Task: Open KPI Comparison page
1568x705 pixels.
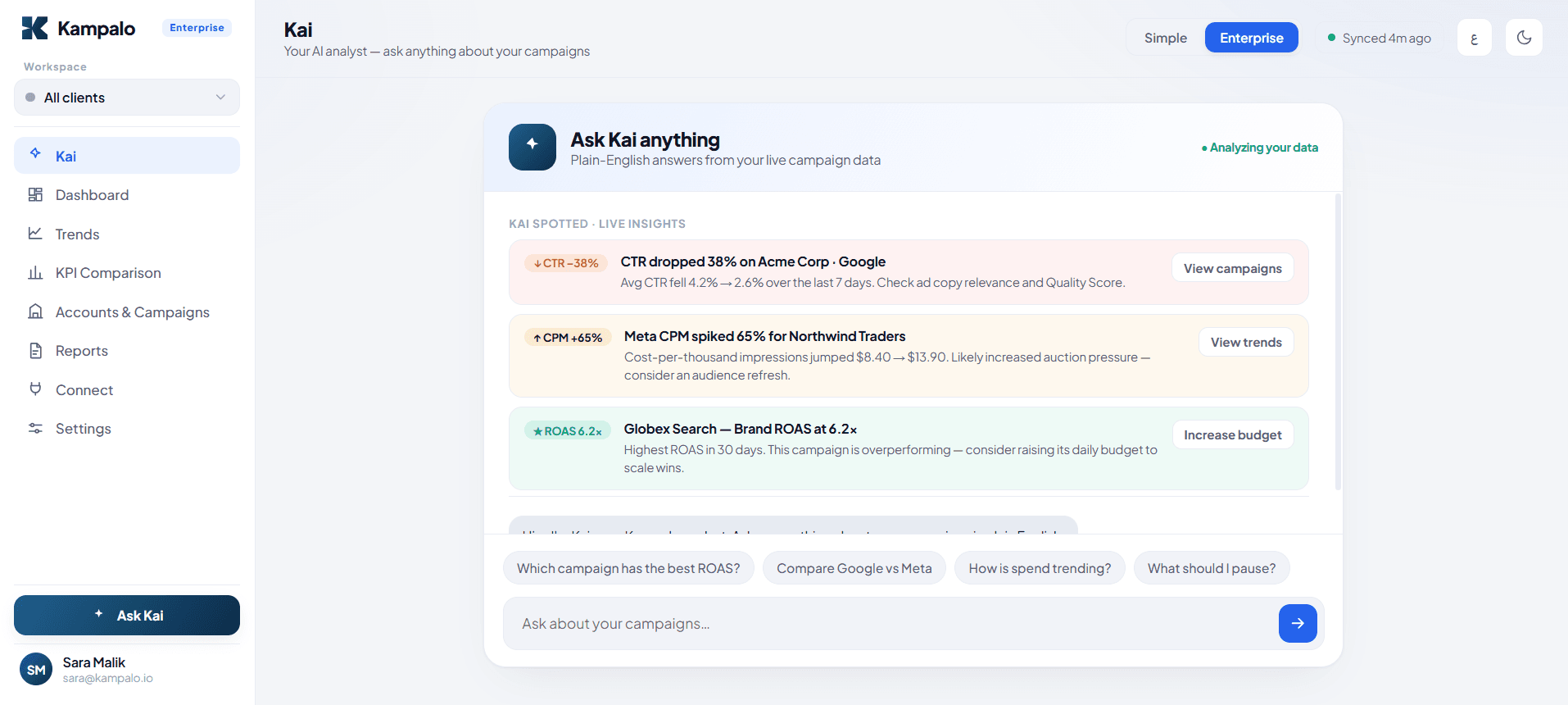Action: coord(127,273)
